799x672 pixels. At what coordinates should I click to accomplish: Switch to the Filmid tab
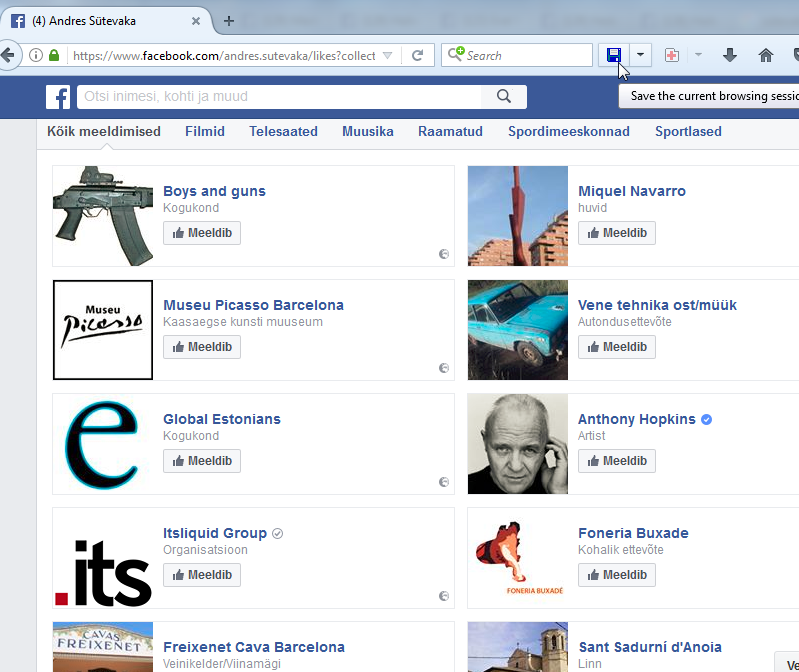[205, 131]
